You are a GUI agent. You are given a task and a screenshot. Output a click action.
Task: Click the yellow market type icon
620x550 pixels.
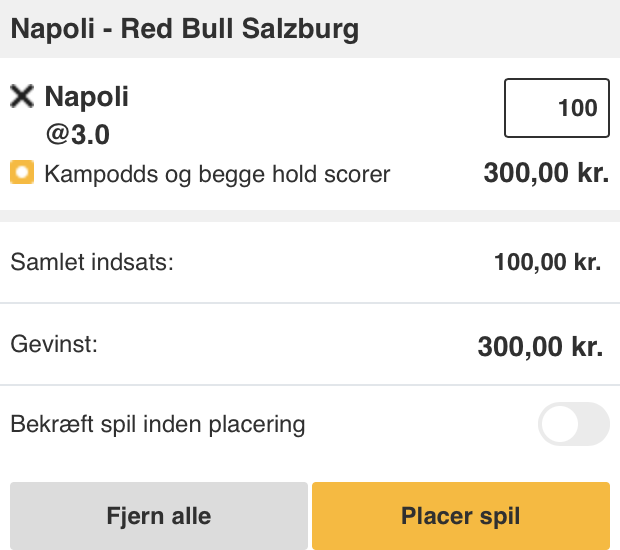tap(22, 172)
